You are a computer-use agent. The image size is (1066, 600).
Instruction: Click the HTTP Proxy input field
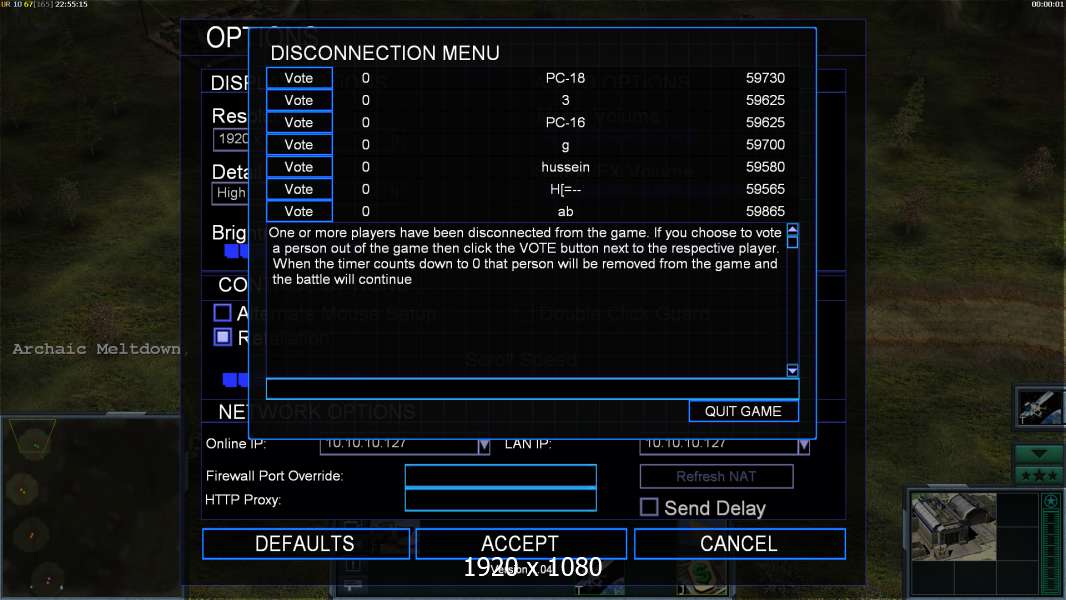(x=500, y=499)
